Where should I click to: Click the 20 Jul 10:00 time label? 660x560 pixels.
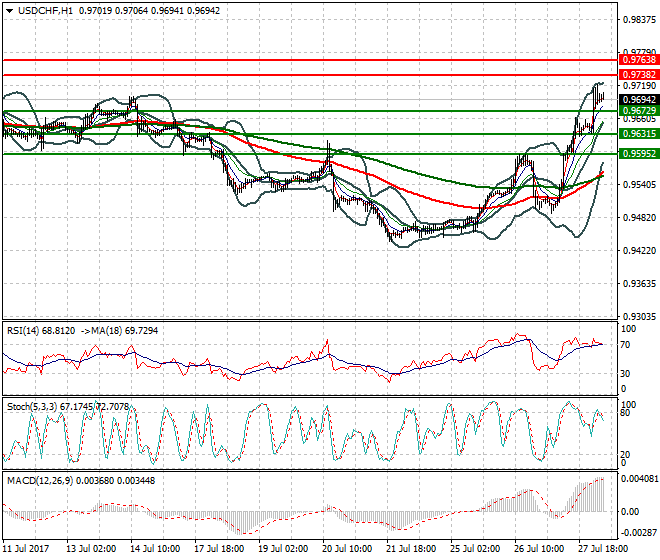click(347, 549)
